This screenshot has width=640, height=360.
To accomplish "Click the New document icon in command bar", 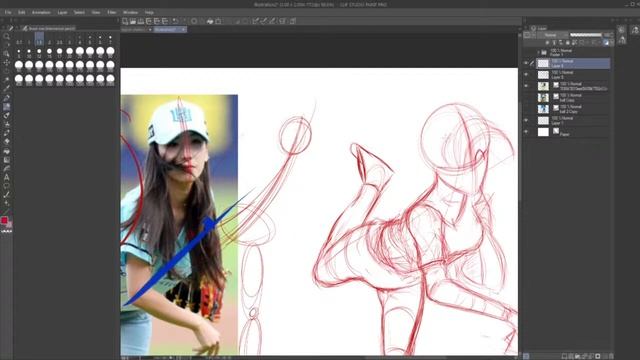I will click(125, 21).
